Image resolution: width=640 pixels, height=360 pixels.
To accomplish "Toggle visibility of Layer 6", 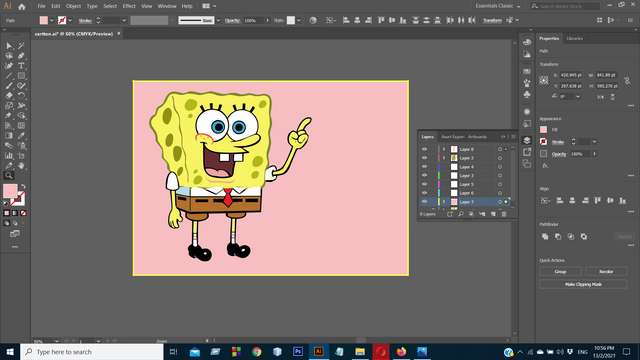I will pyautogui.click(x=424, y=193).
